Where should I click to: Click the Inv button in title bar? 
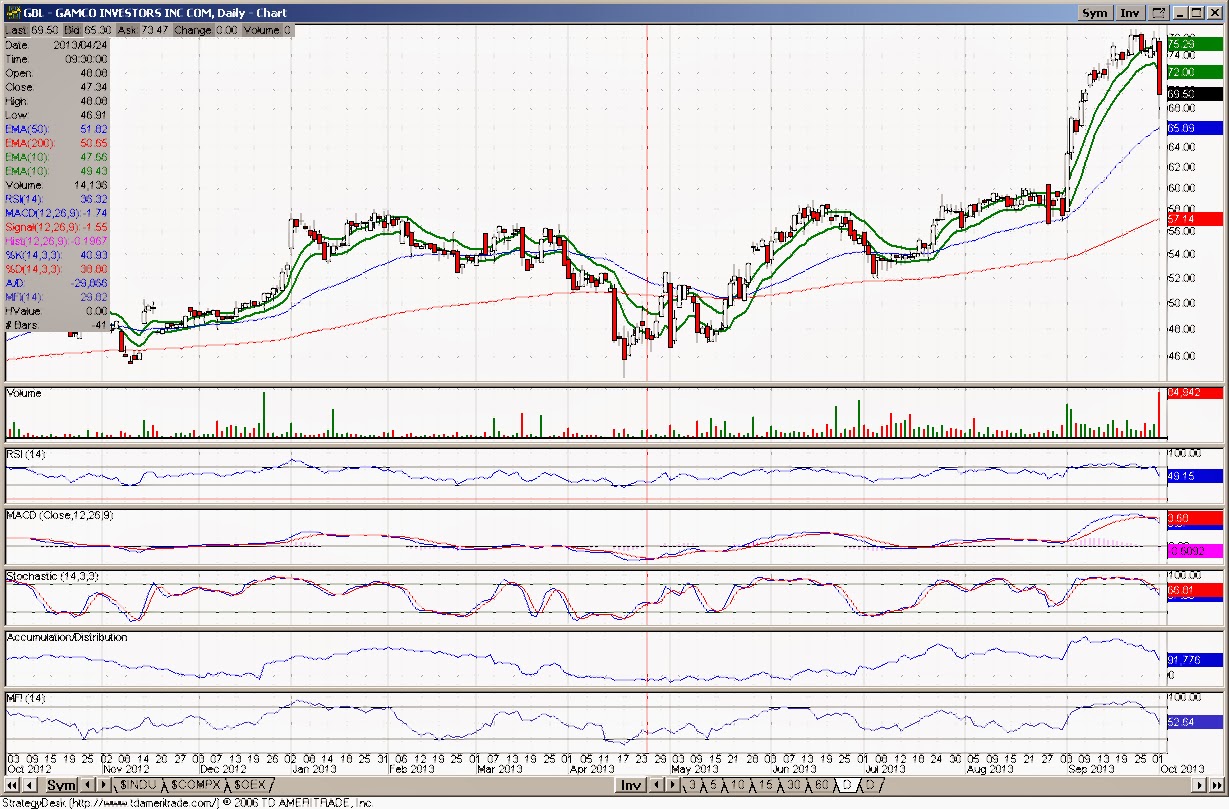tap(1130, 12)
